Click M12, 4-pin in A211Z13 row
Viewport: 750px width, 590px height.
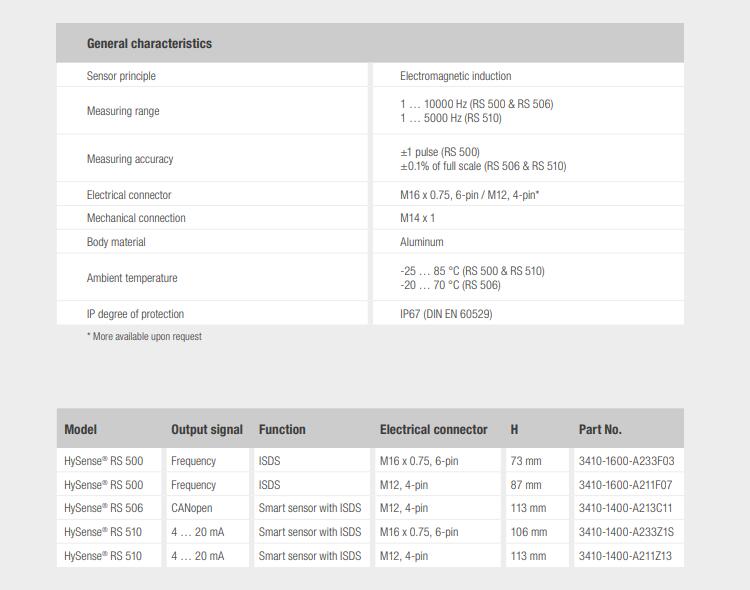tap(404, 557)
